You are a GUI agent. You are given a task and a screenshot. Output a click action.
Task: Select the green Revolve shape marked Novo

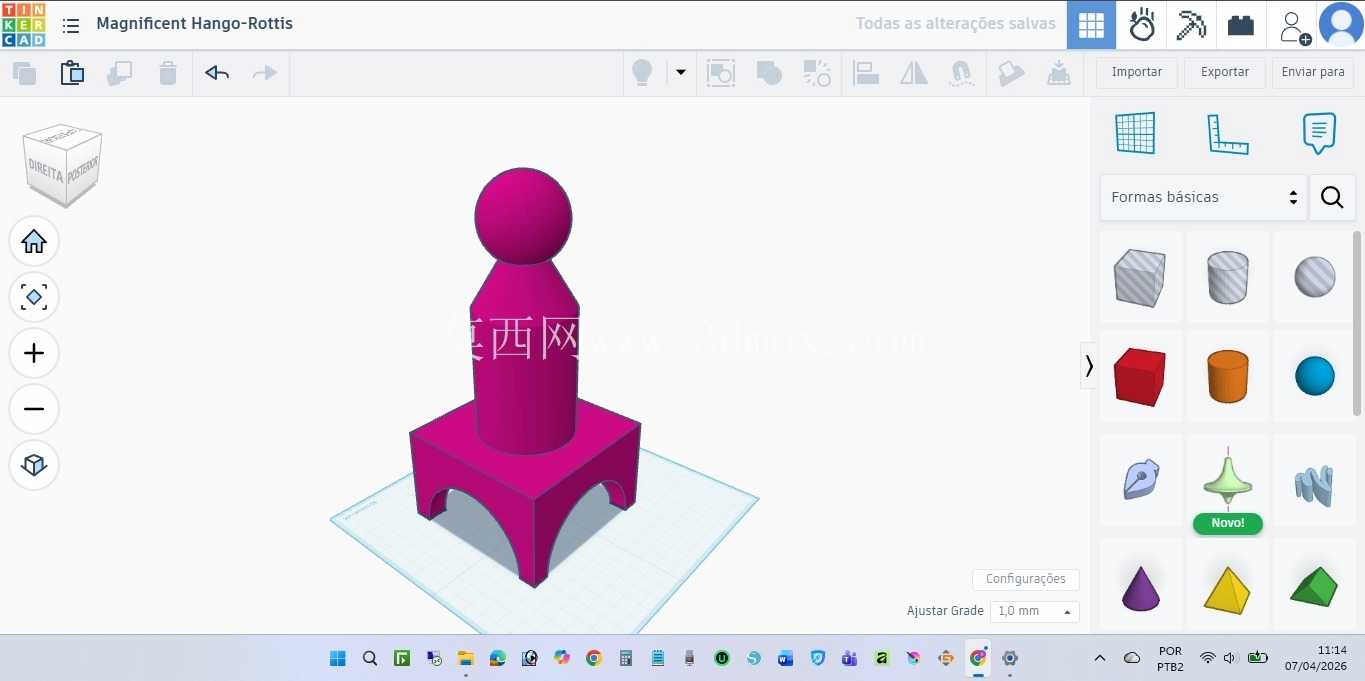(x=1227, y=480)
